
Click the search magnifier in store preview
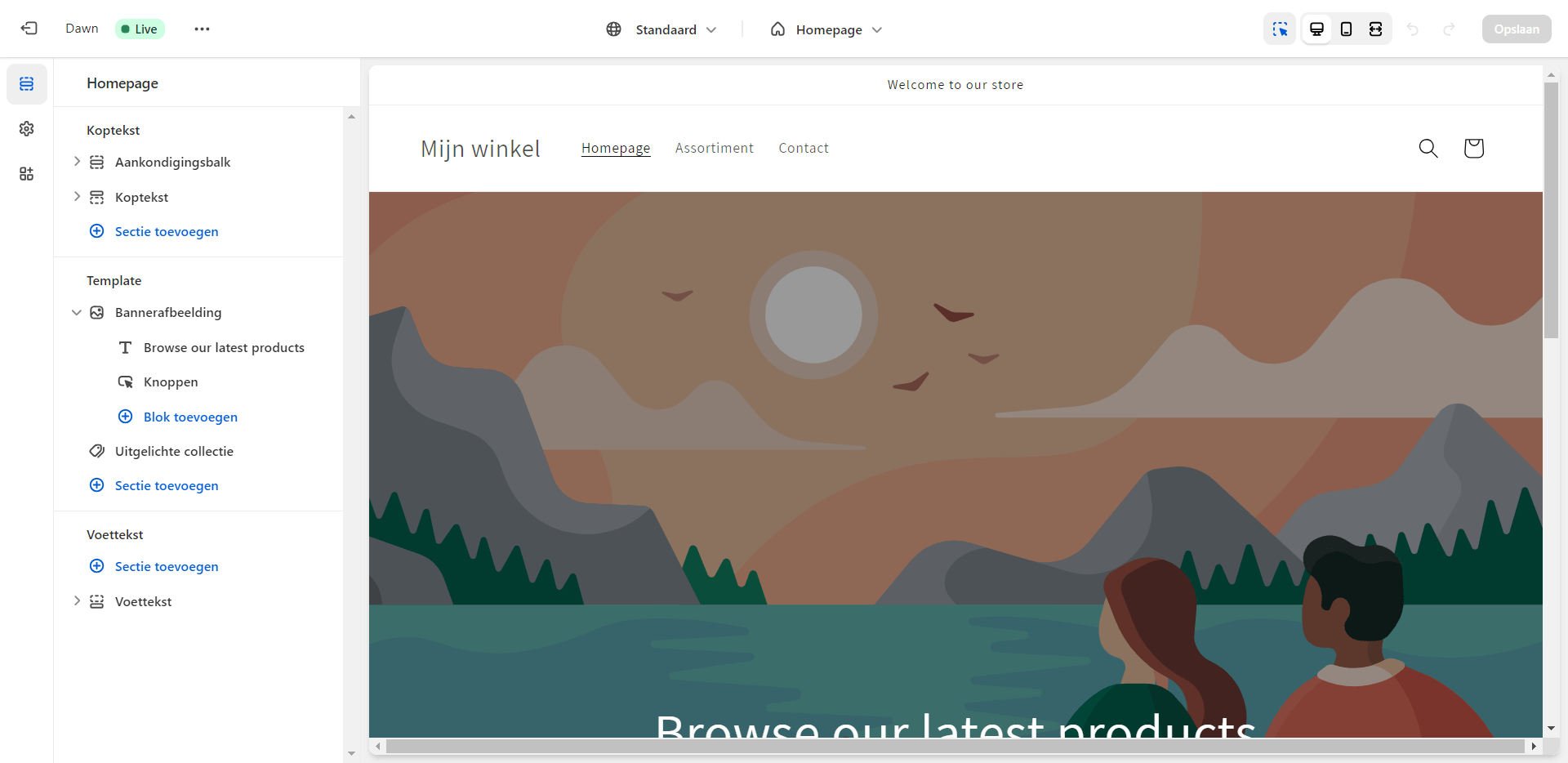1428,148
